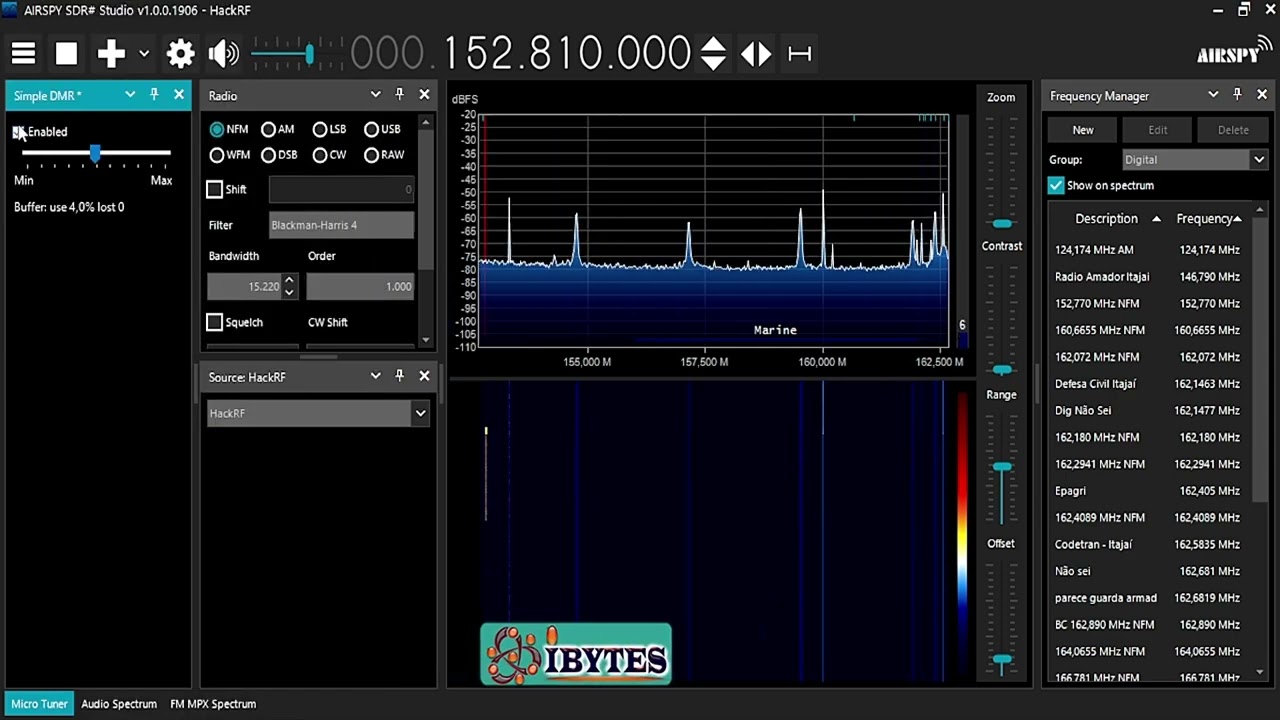The height and width of the screenshot is (720, 1280).
Task: Adjust the Simple DMR Min-Max slider
Action: 96,153
